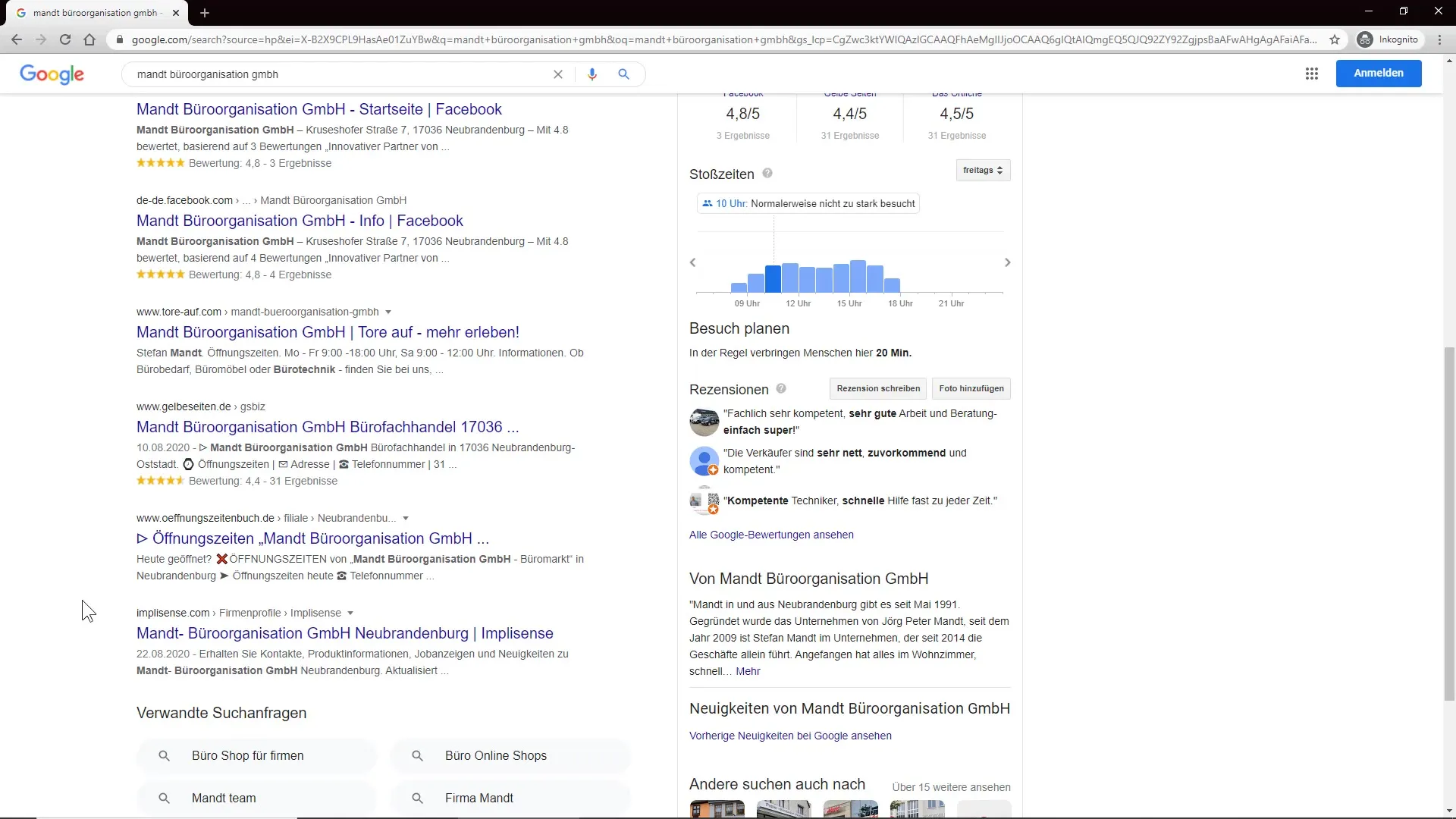
Task: Search related query Büro Shop für firmen
Action: click(257, 756)
